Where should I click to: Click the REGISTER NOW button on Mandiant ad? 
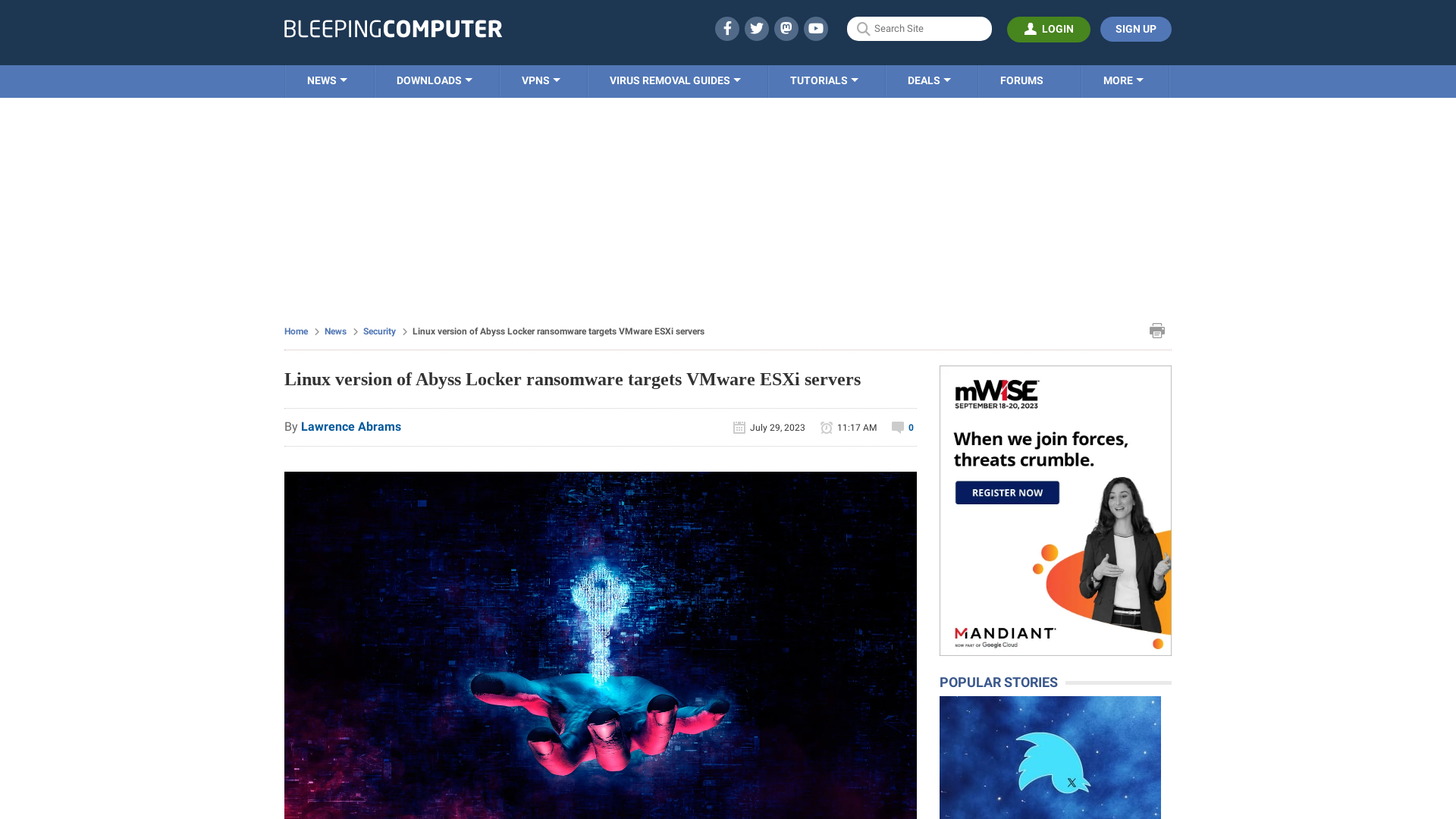(1007, 492)
